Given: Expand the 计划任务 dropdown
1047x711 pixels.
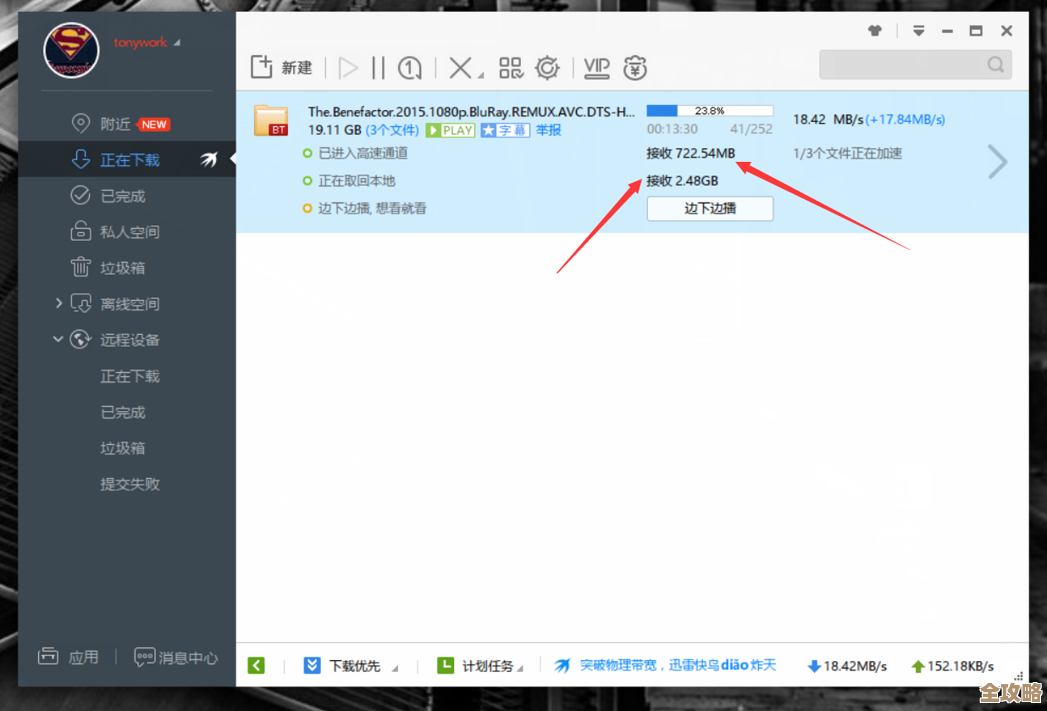Looking at the screenshot, I should click(x=522, y=667).
